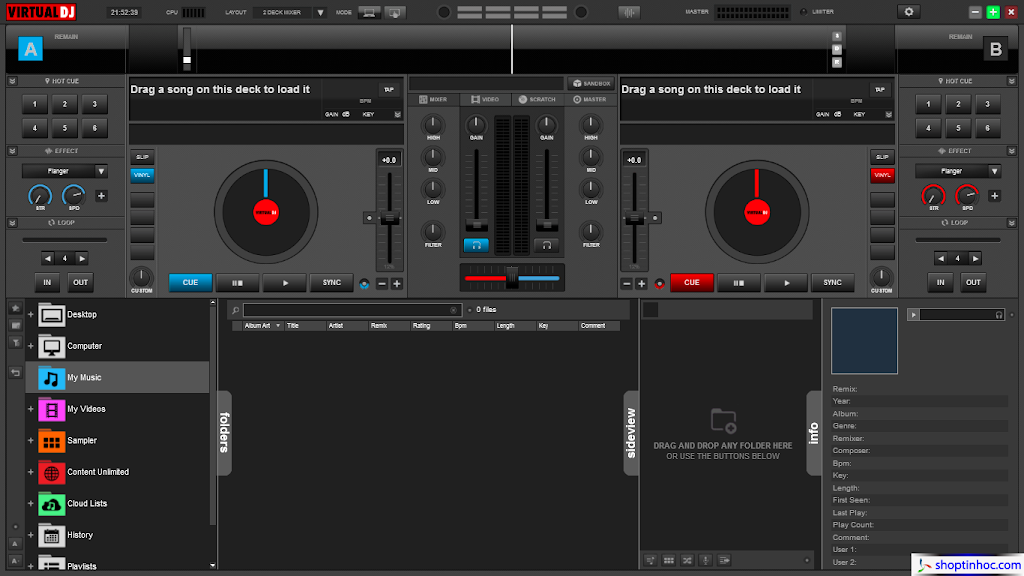Image resolution: width=1024 pixels, height=576 pixels.
Task: Start playback on deck A play button
Action: point(285,283)
